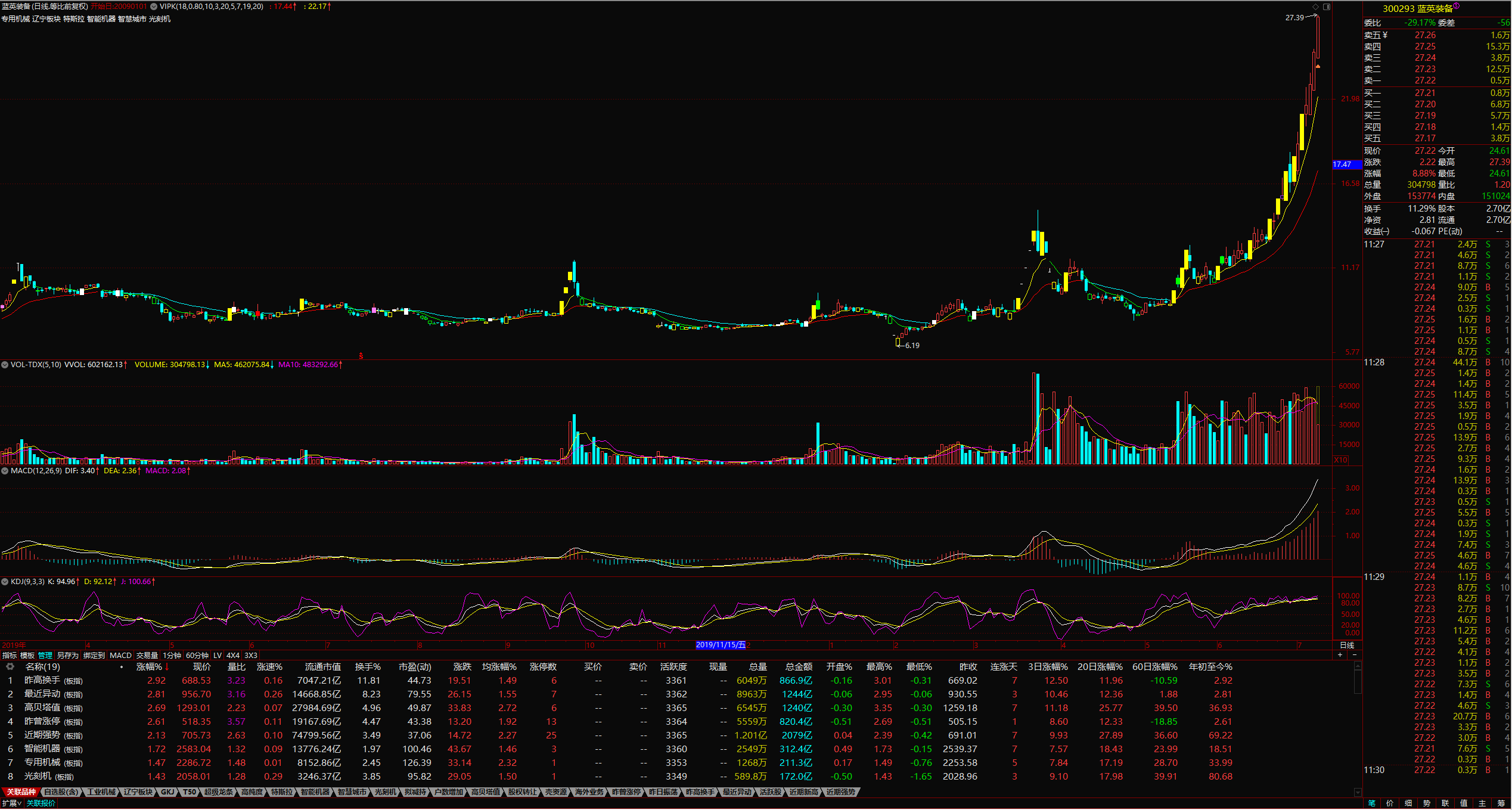Switch to the 智能机器 sector tab
The width and height of the screenshot is (1512, 810).
pyautogui.click(x=315, y=792)
